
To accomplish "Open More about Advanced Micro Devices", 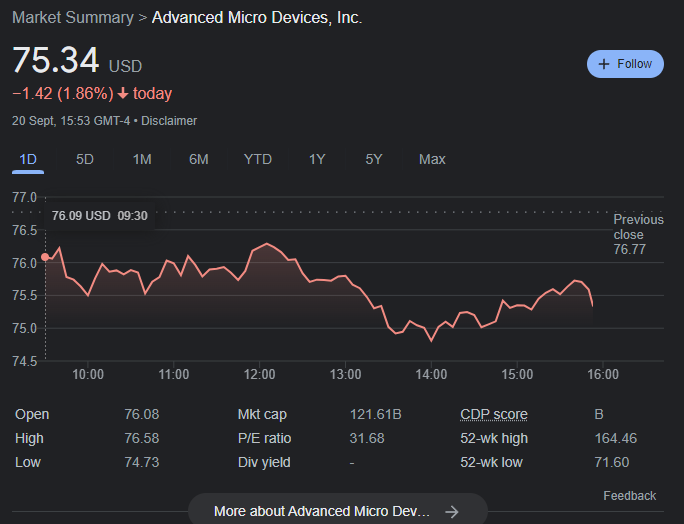I will coord(338,510).
